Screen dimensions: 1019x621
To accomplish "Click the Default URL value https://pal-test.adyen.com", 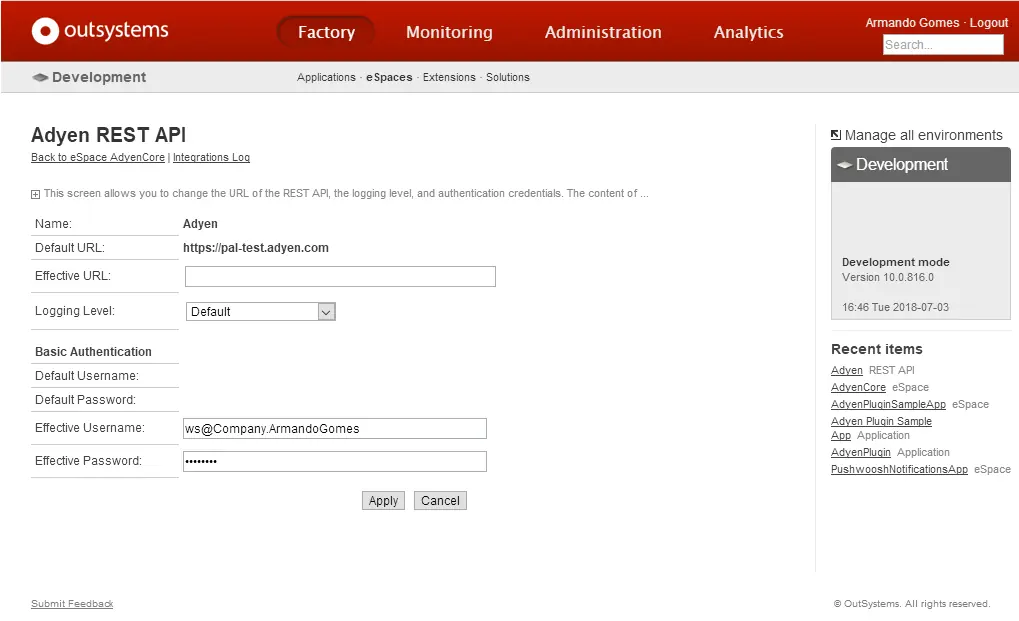I will coord(256,247).
